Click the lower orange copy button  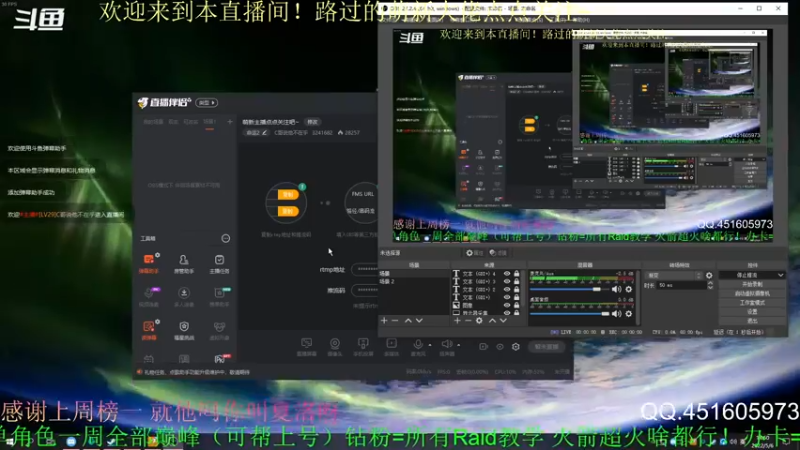[287, 211]
